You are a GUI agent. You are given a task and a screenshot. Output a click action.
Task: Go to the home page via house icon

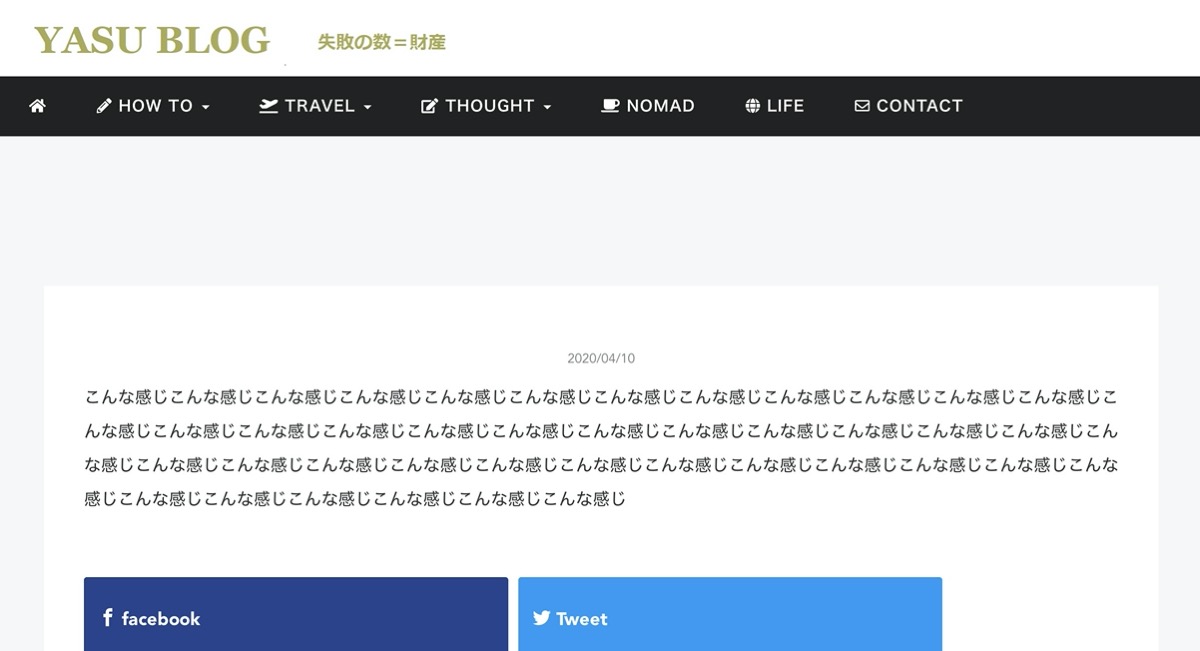click(x=37, y=106)
